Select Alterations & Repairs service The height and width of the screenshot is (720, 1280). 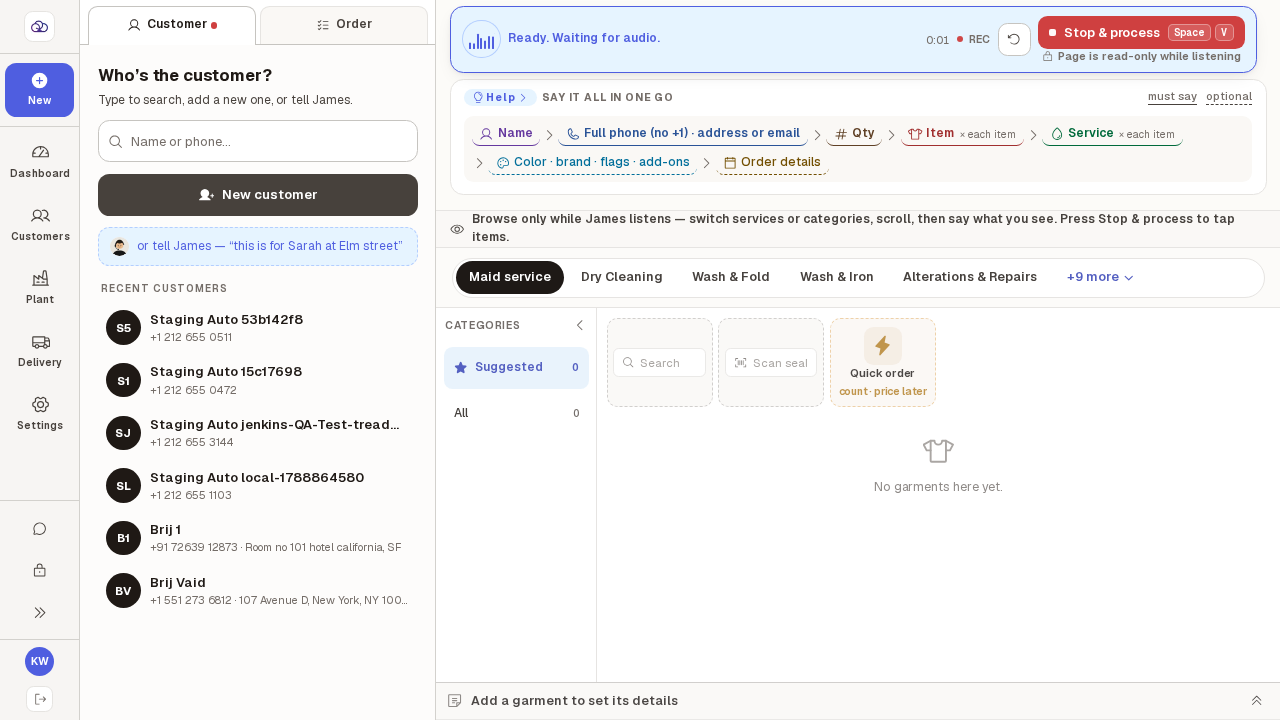[x=970, y=277]
